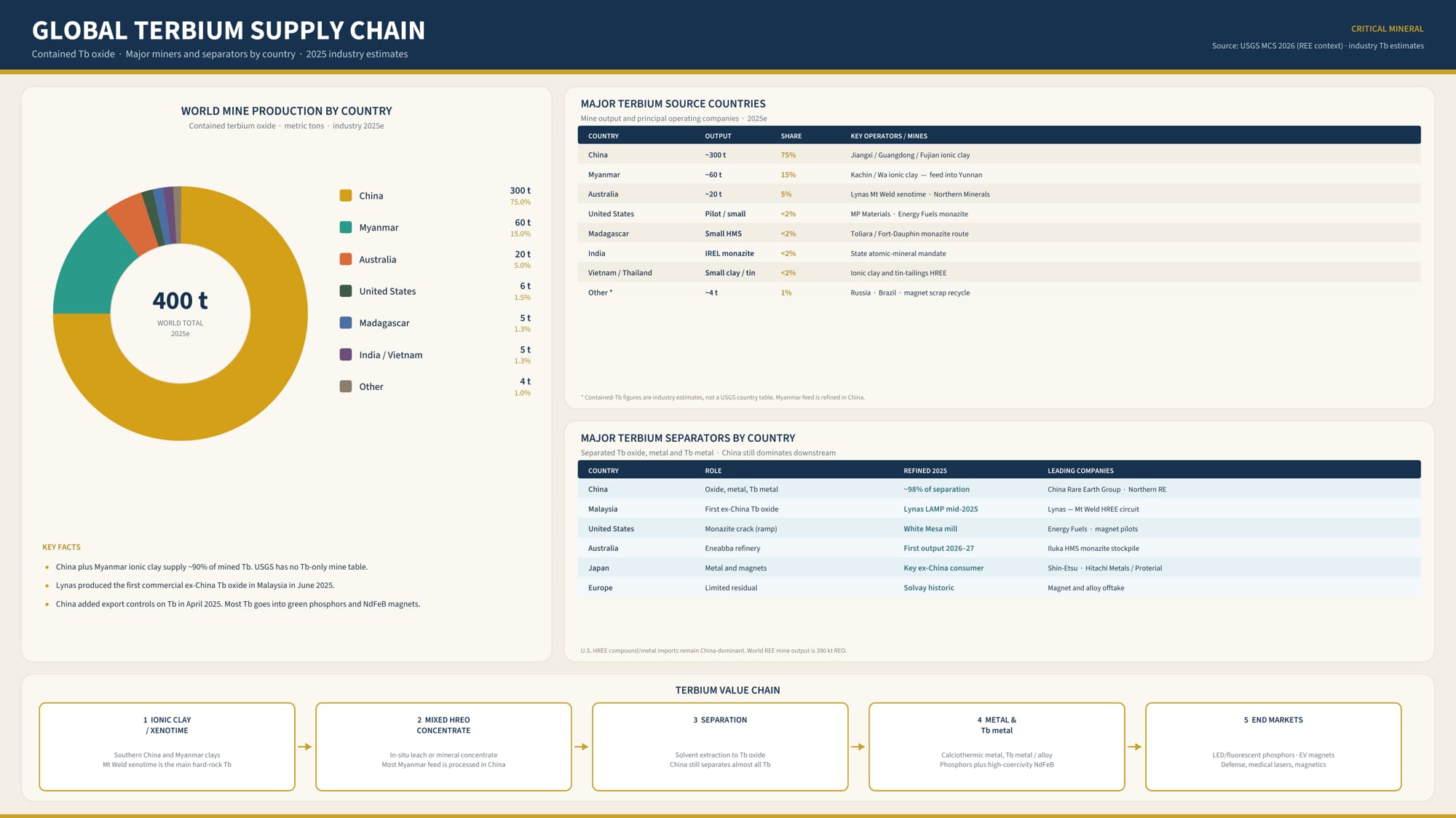Click the Australia orange legend swatch

click(346, 259)
